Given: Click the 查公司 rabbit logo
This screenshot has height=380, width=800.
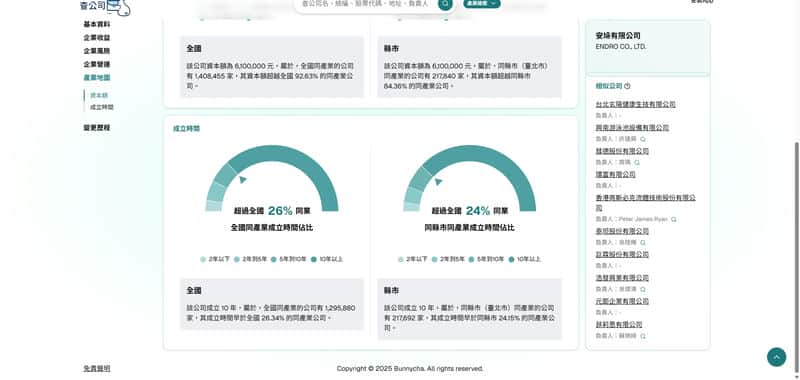Looking at the screenshot, I should [105, 7].
